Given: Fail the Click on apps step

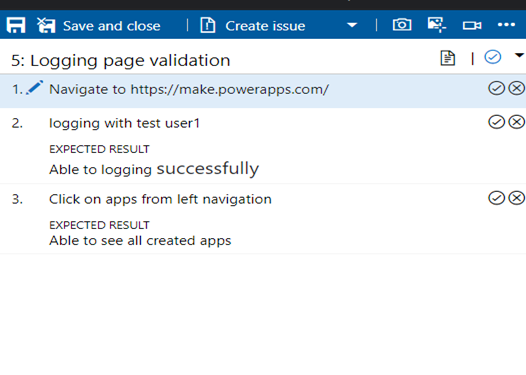Looking at the screenshot, I should 517,198.
